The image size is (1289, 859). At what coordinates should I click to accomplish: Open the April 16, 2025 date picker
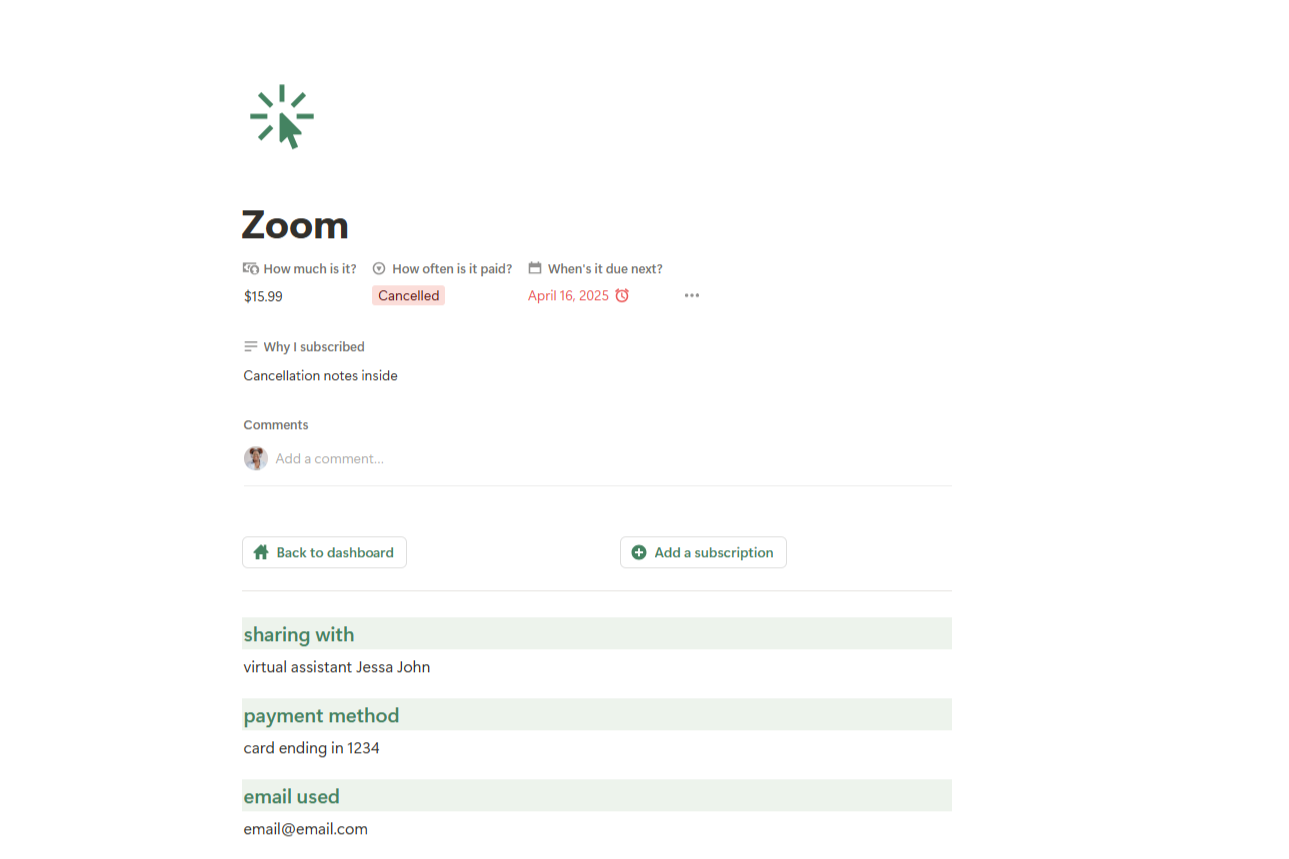[568, 296]
